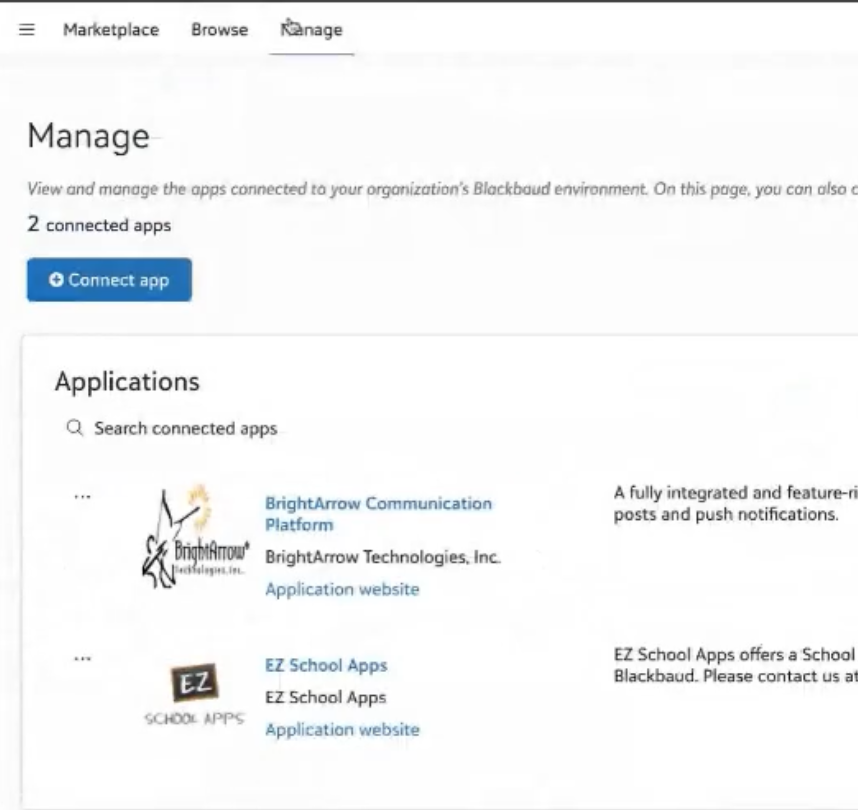Click EZ School Apps description text

point(735,666)
